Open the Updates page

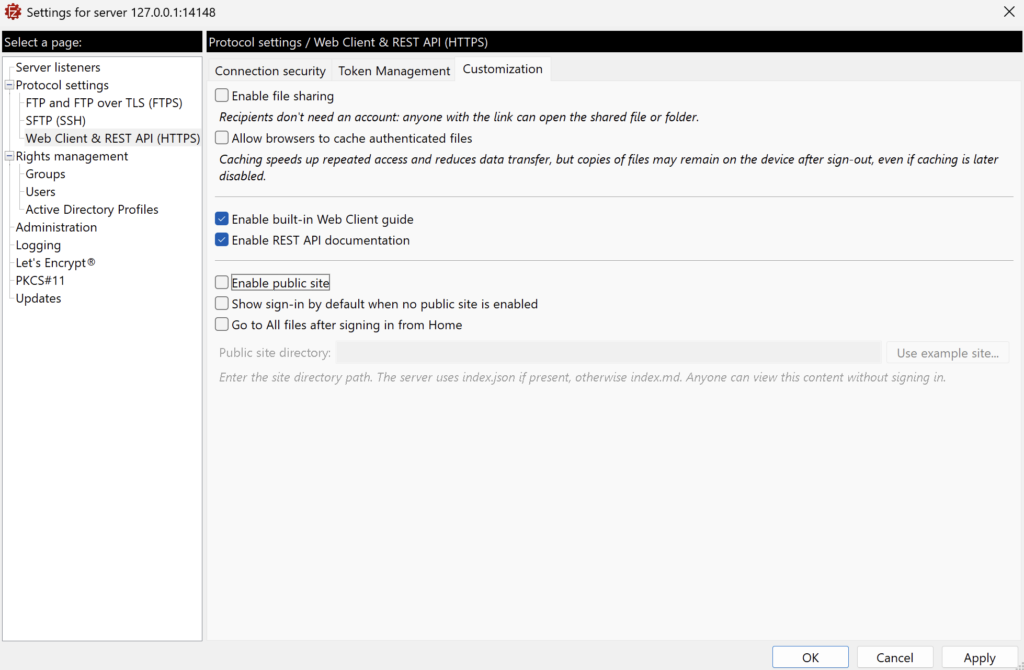click(38, 298)
